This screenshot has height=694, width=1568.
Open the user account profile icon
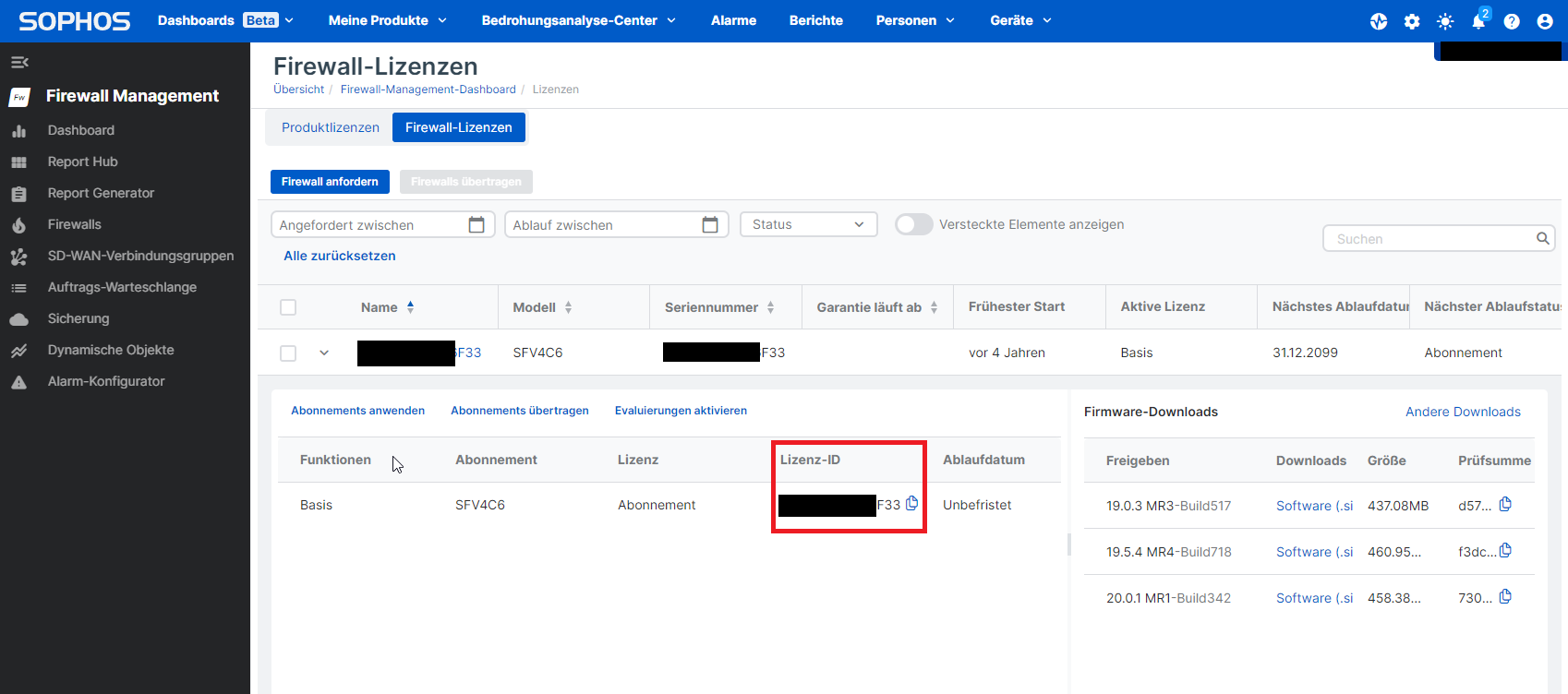coord(1545,21)
